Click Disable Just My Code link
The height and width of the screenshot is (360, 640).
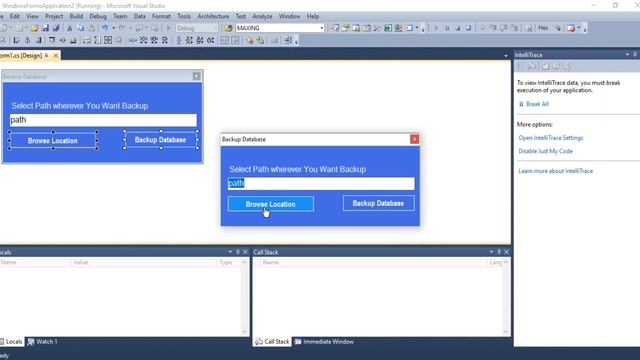click(545, 151)
